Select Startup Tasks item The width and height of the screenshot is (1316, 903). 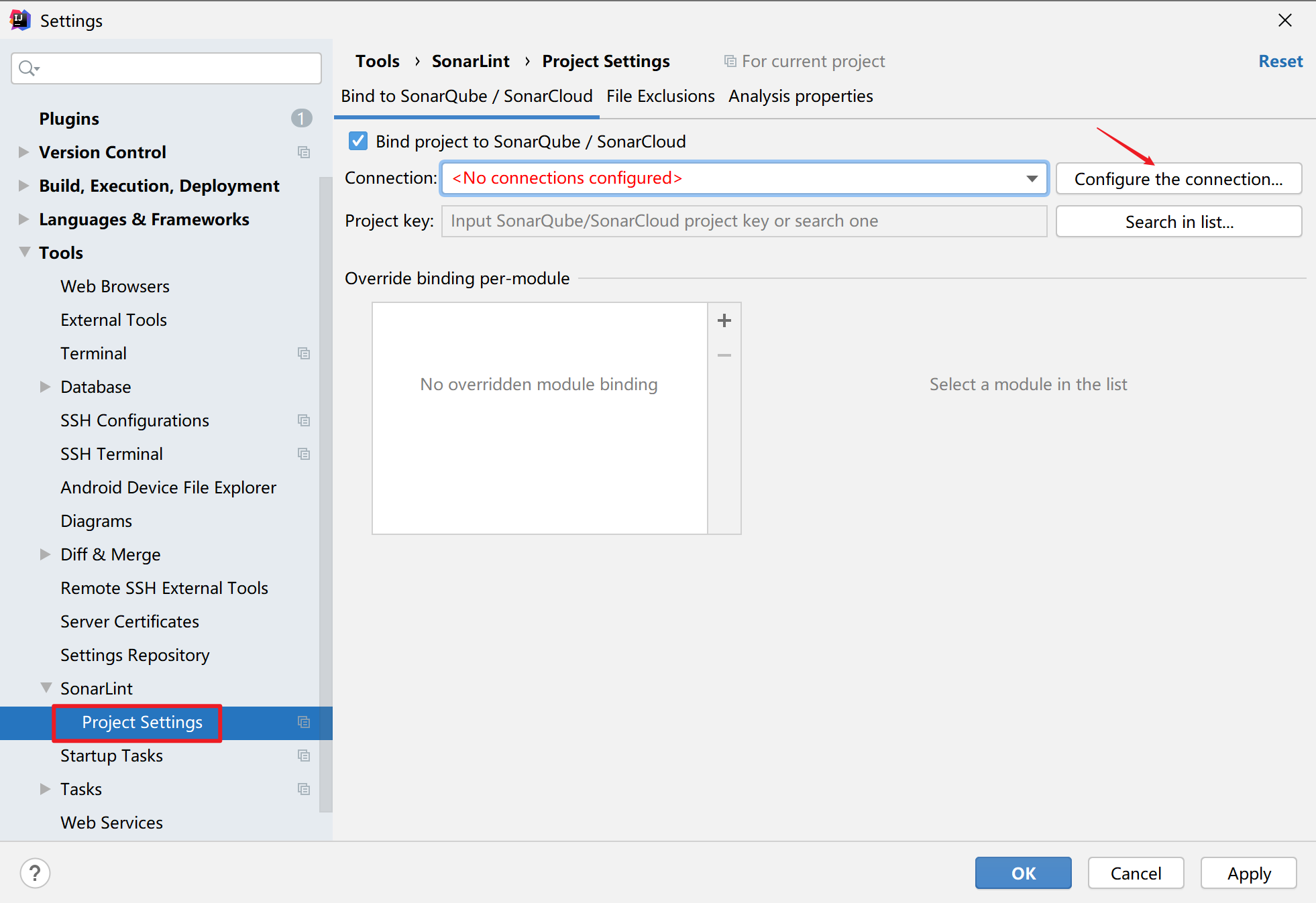111,756
